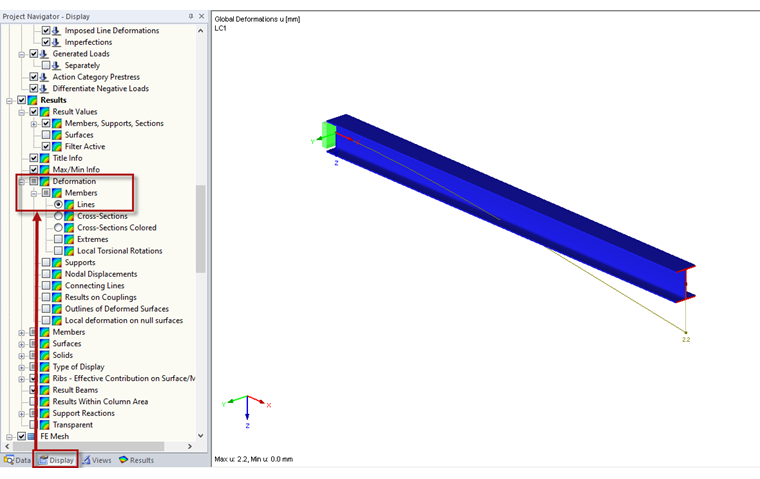Click the Transparent icon
Screen dimensions: 760x479
(45, 425)
